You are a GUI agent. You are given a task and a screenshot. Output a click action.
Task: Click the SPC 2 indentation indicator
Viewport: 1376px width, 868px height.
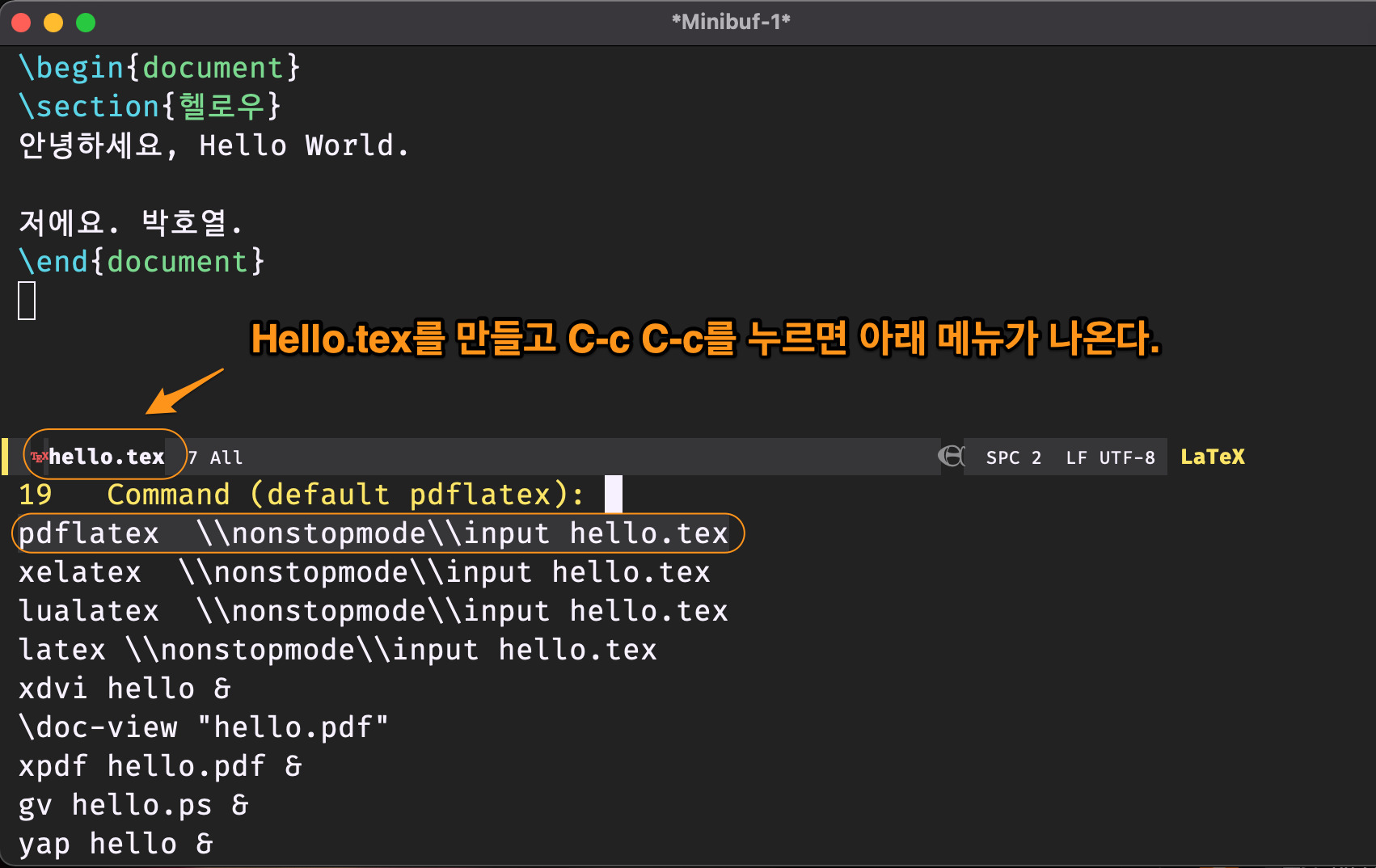pyautogui.click(x=1013, y=458)
